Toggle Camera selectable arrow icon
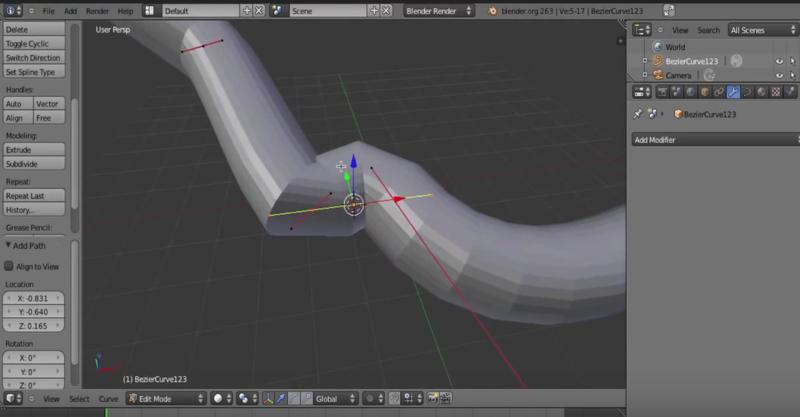The height and width of the screenshot is (417, 800). tap(792, 76)
